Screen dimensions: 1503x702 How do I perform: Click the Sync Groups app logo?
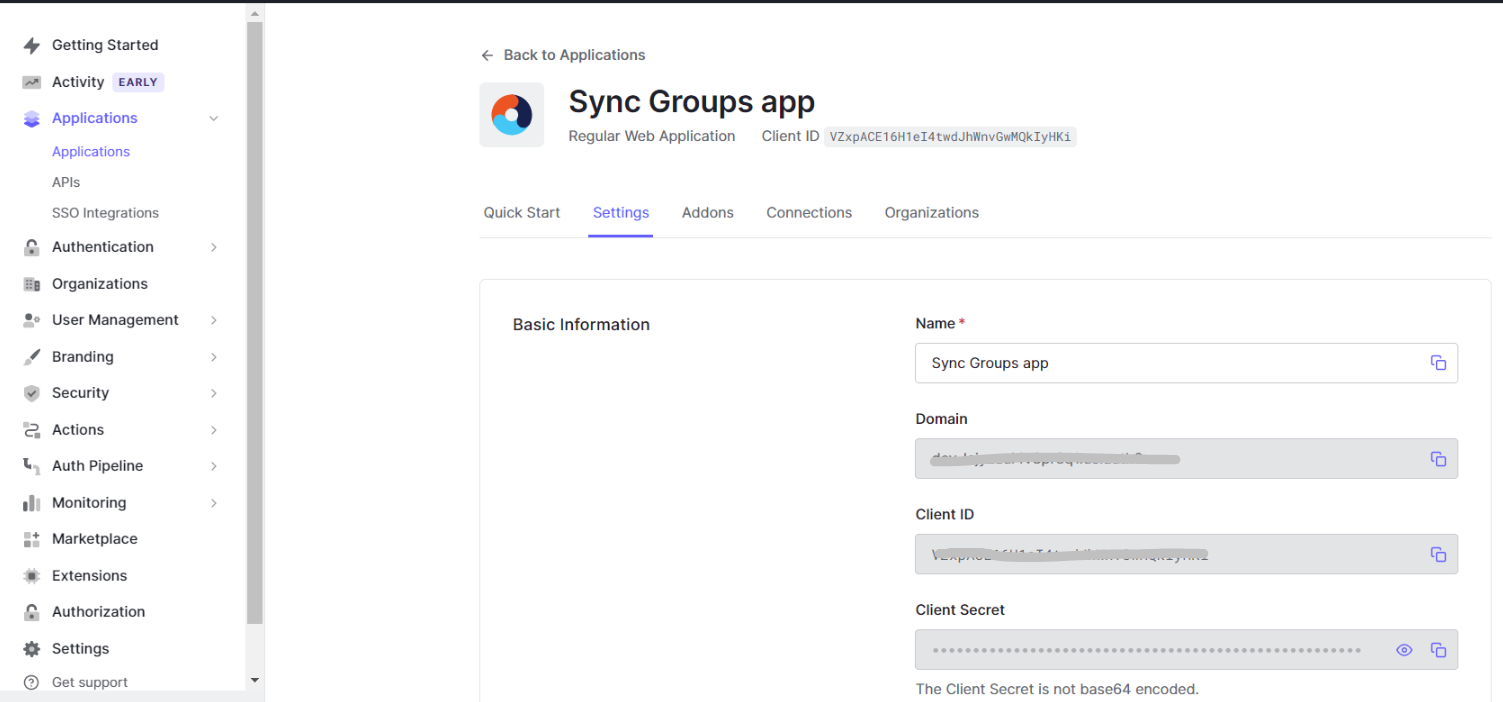(512, 115)
